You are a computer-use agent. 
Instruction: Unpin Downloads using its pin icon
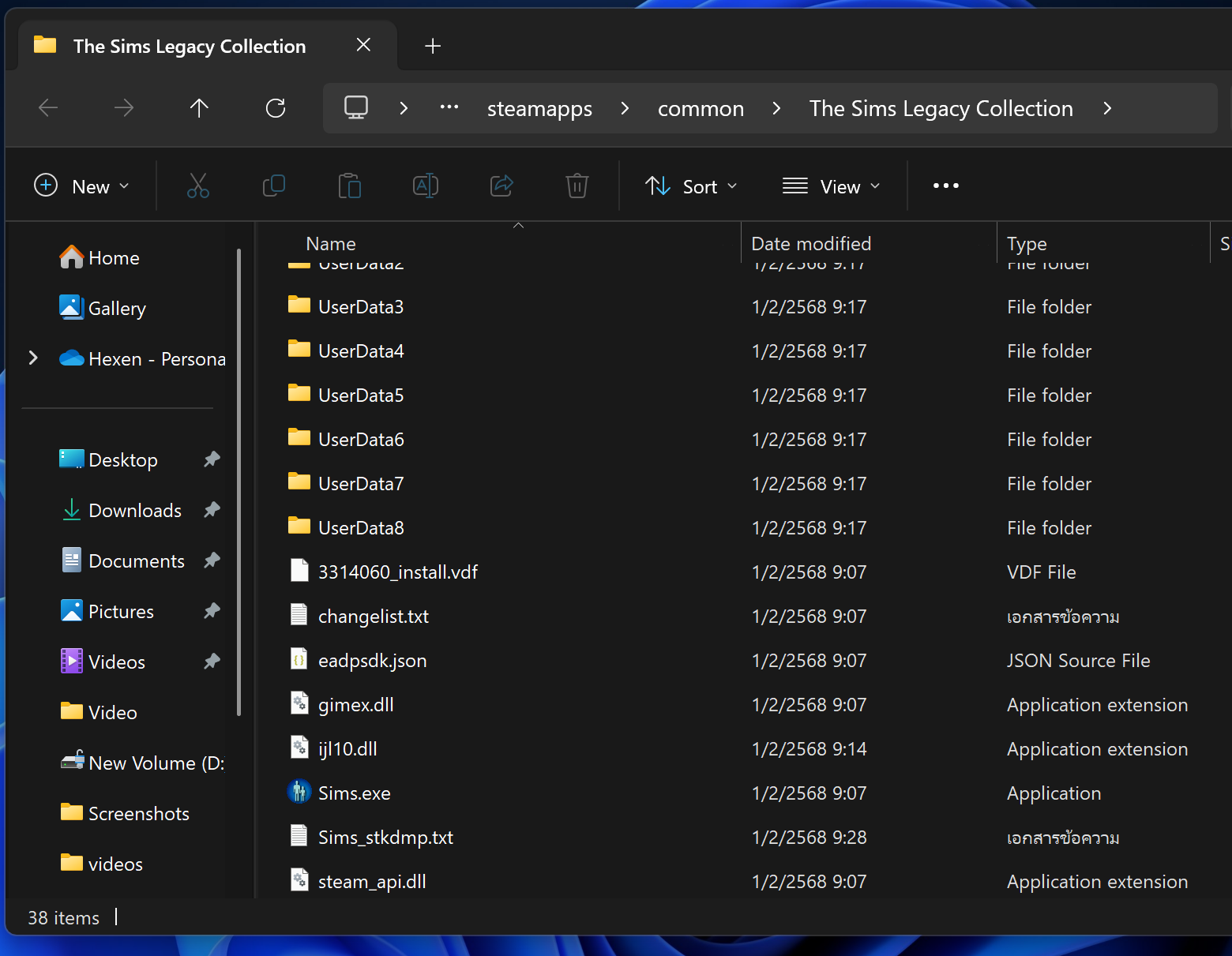pyautogui.click(x=212, y=510)
